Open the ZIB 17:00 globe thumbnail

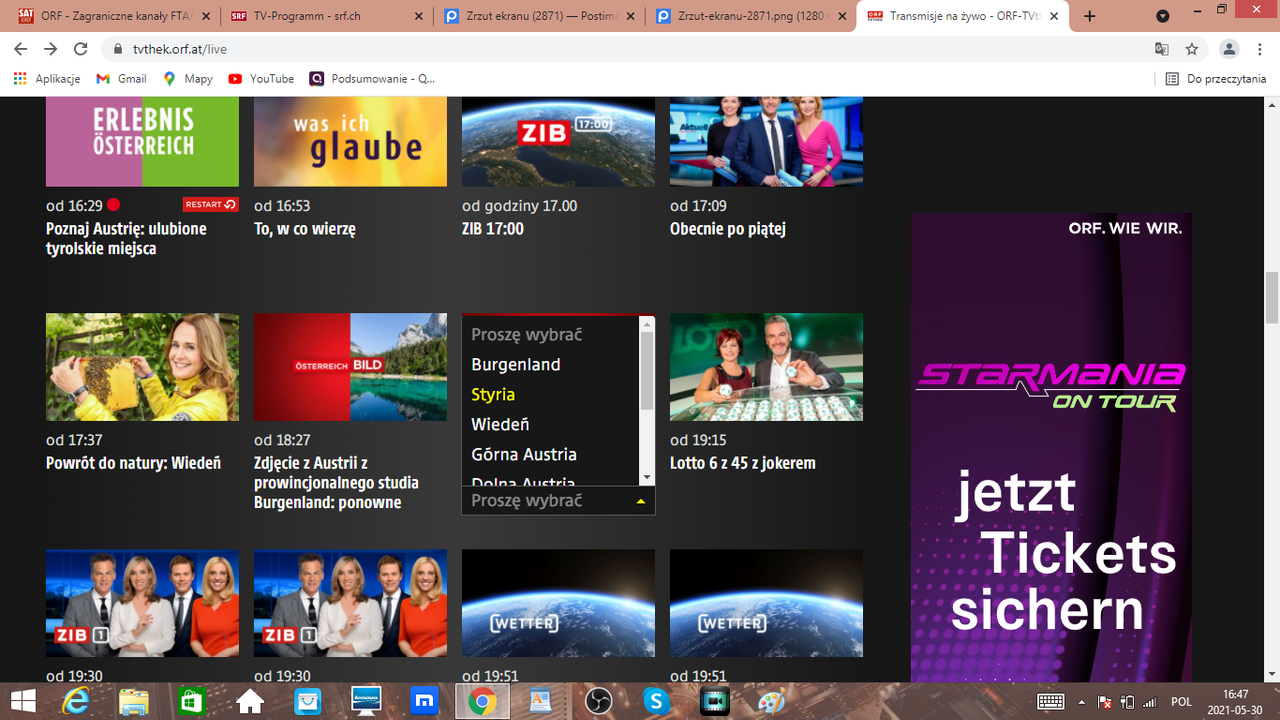point(558,141)
